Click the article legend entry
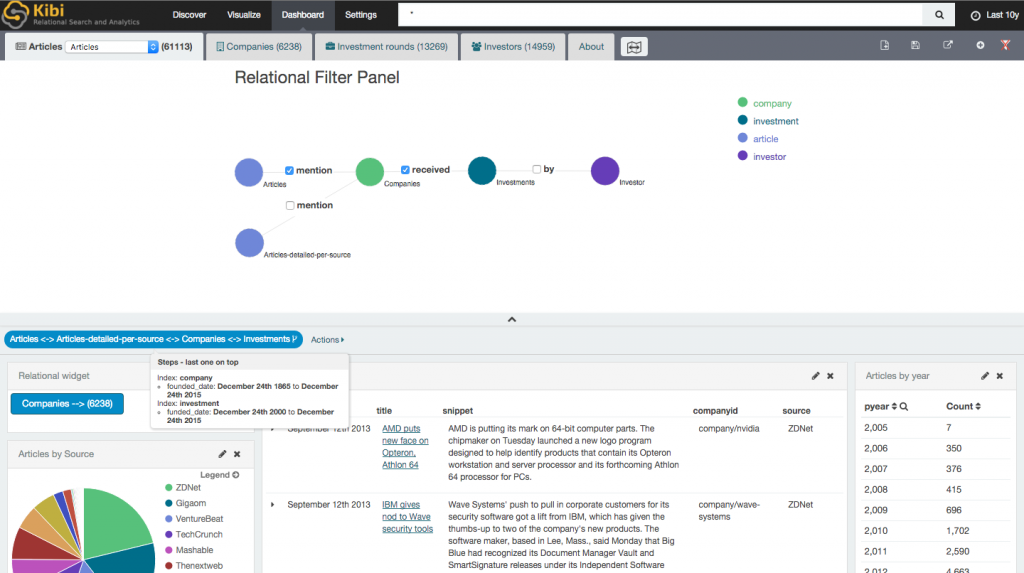 758,139
